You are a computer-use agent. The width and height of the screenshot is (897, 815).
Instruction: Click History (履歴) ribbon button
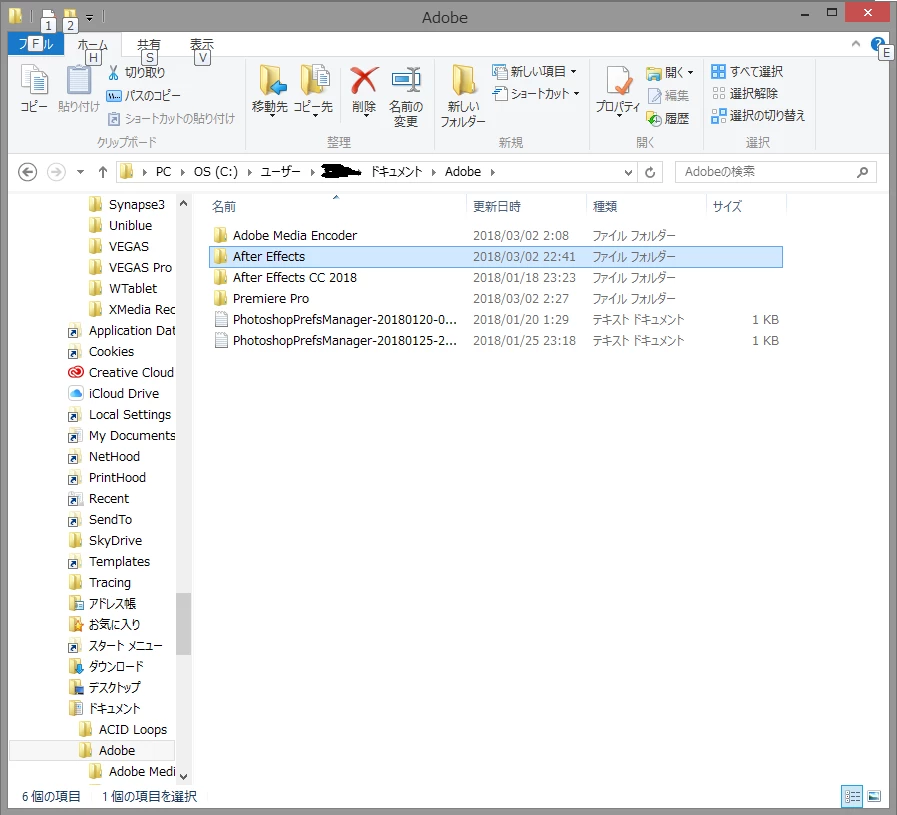(668, 118)
